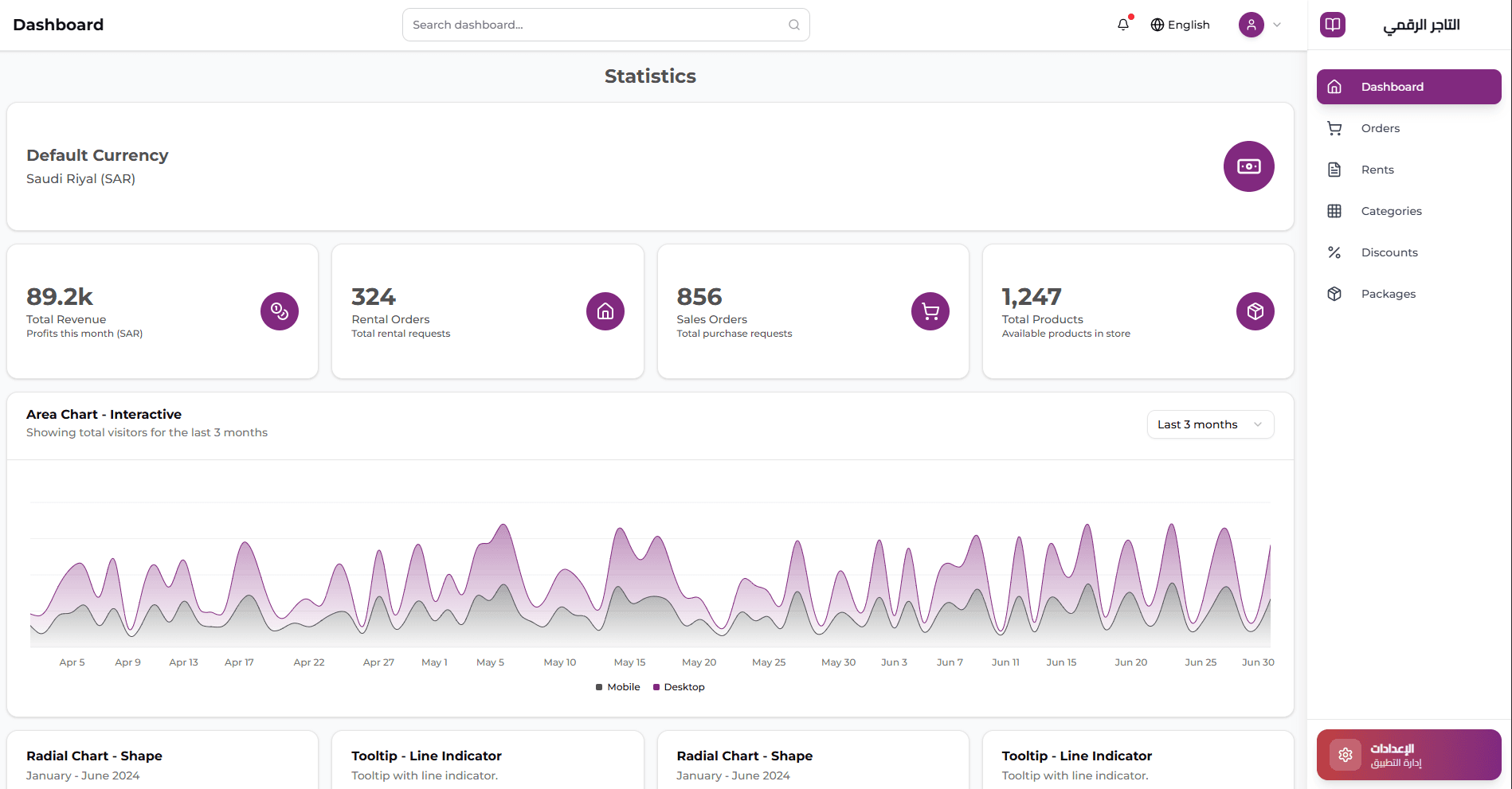1512x789 pixels.
Task: Click the Sales Orders cart icon
Action: 930,311
